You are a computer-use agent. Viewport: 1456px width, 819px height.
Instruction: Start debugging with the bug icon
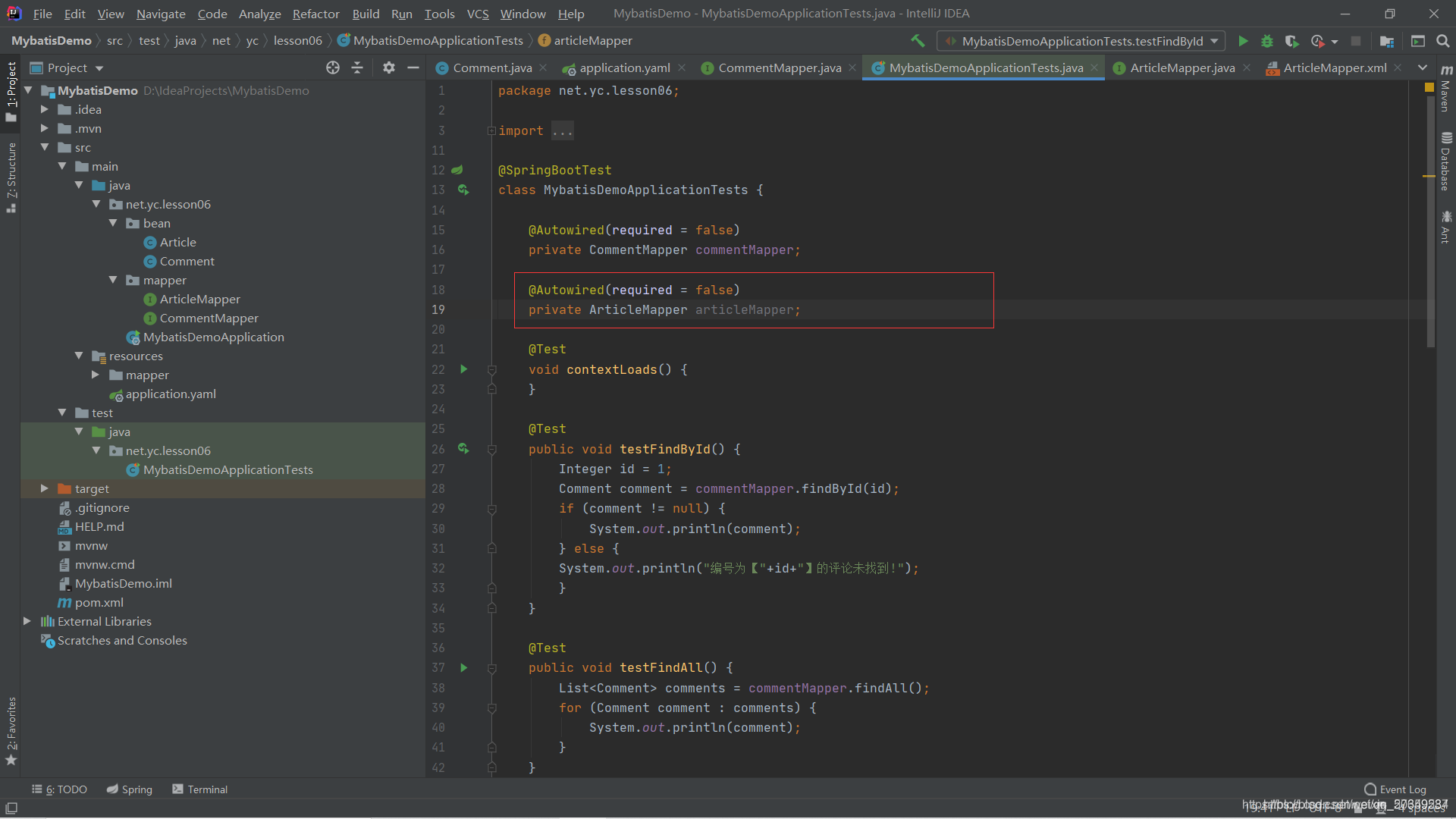(1267, 41)
